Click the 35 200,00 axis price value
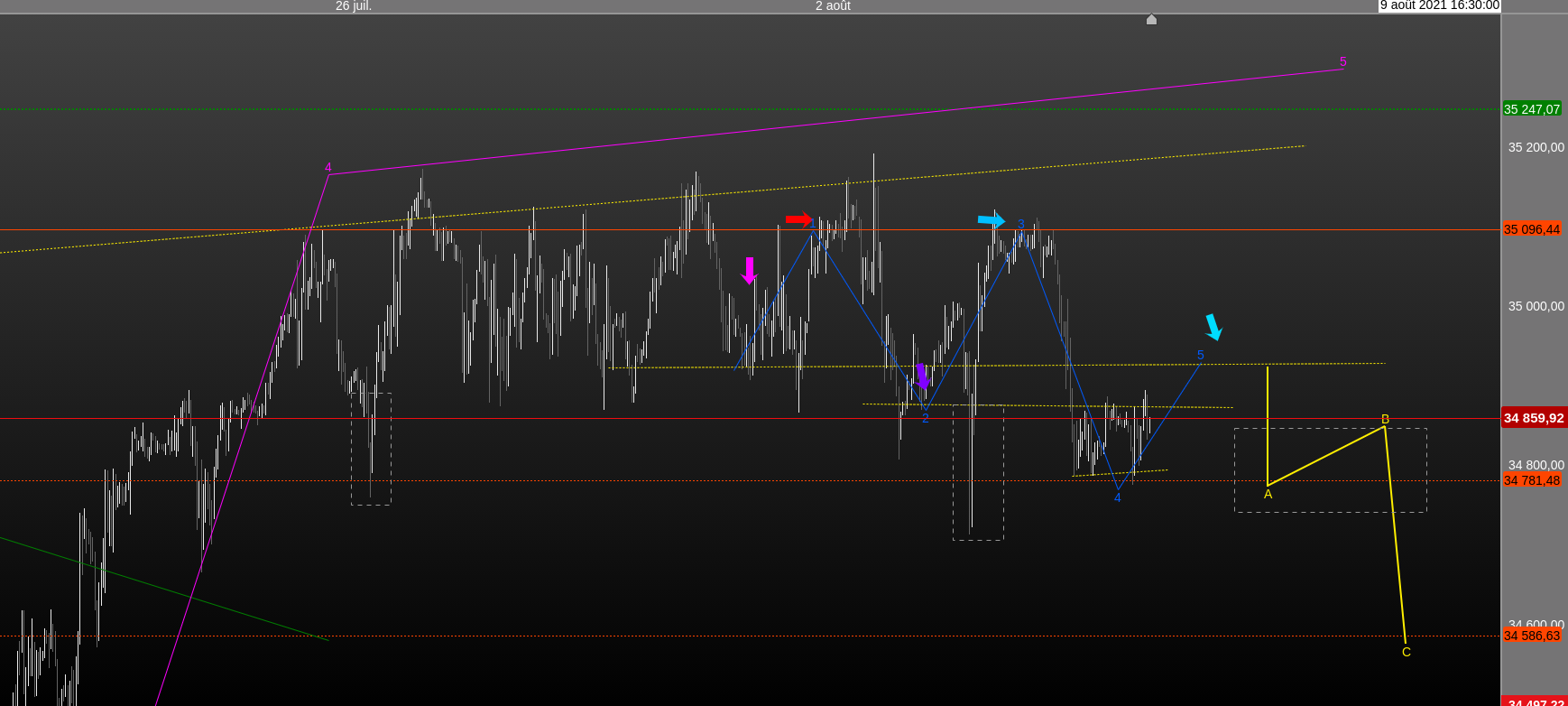1568x706 pixels. point(1536,147)
